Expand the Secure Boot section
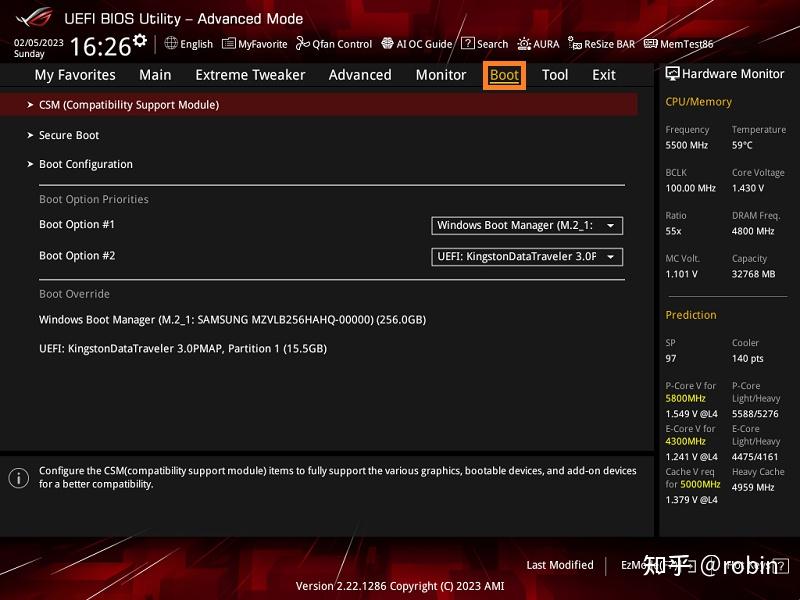 pyautogui.click(x=68, y=135)
